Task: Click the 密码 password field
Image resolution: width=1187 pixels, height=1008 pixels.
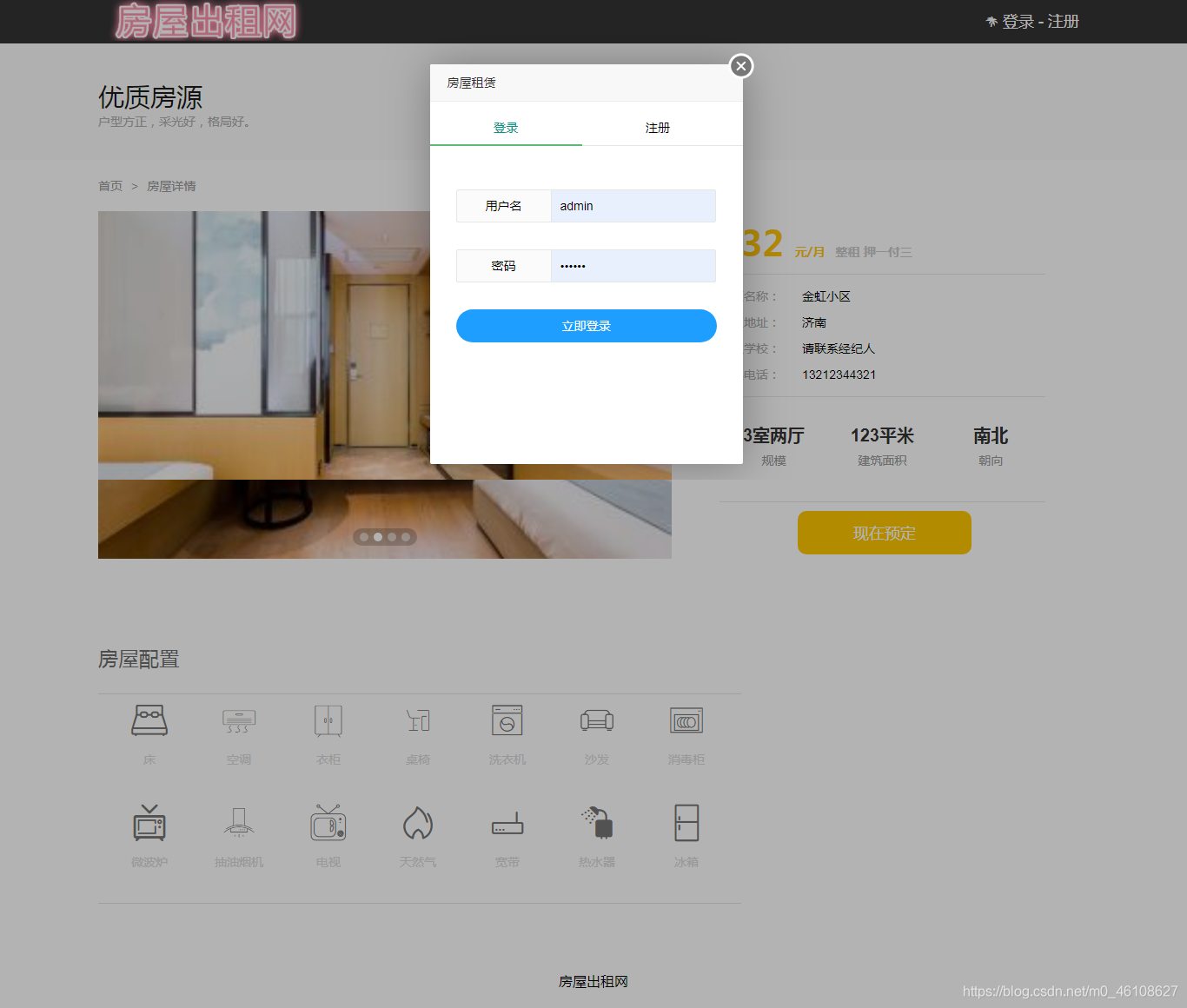Action: click(633, 266)
